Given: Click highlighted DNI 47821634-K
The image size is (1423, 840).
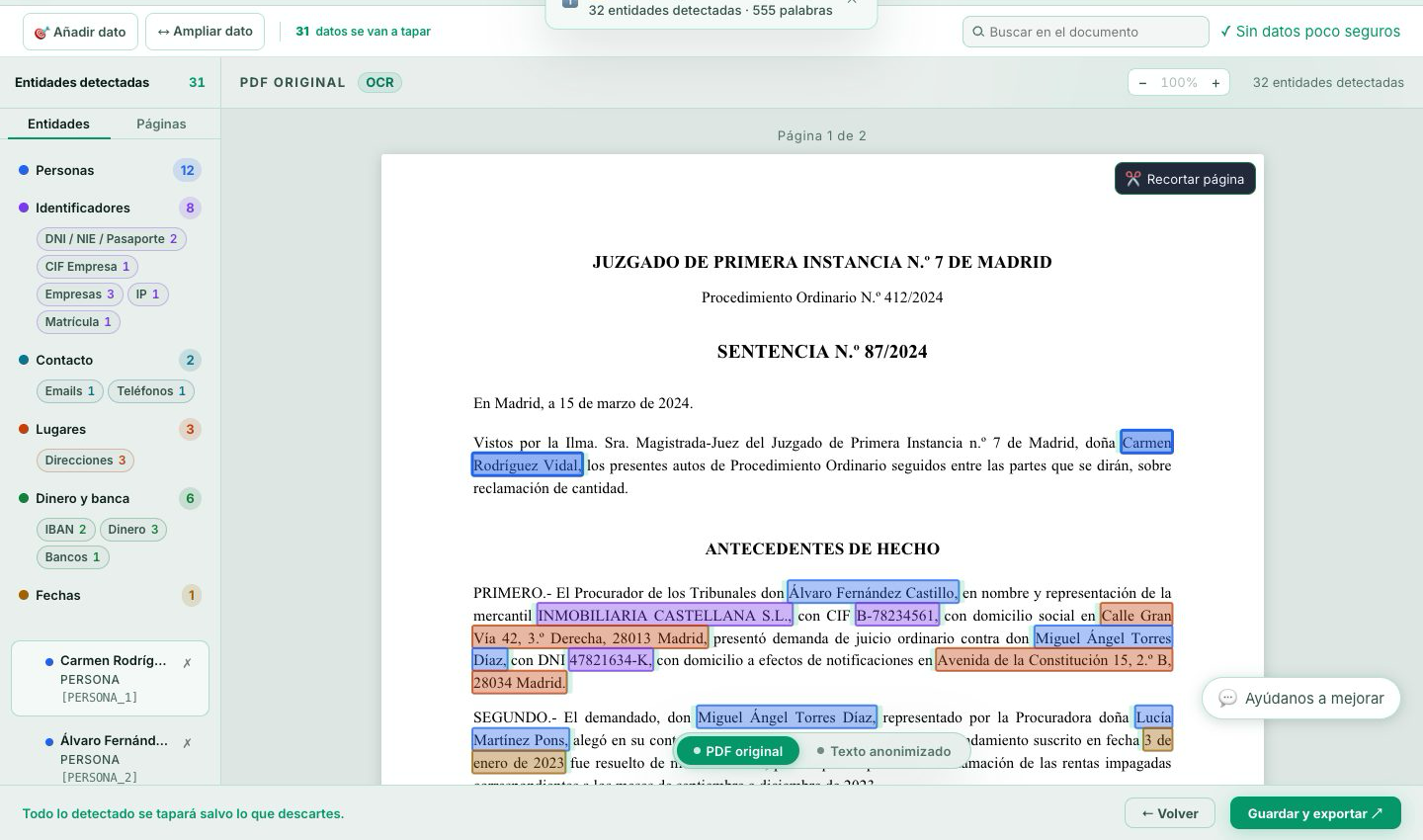Looking at the screenshot, I should click(611, 660).
